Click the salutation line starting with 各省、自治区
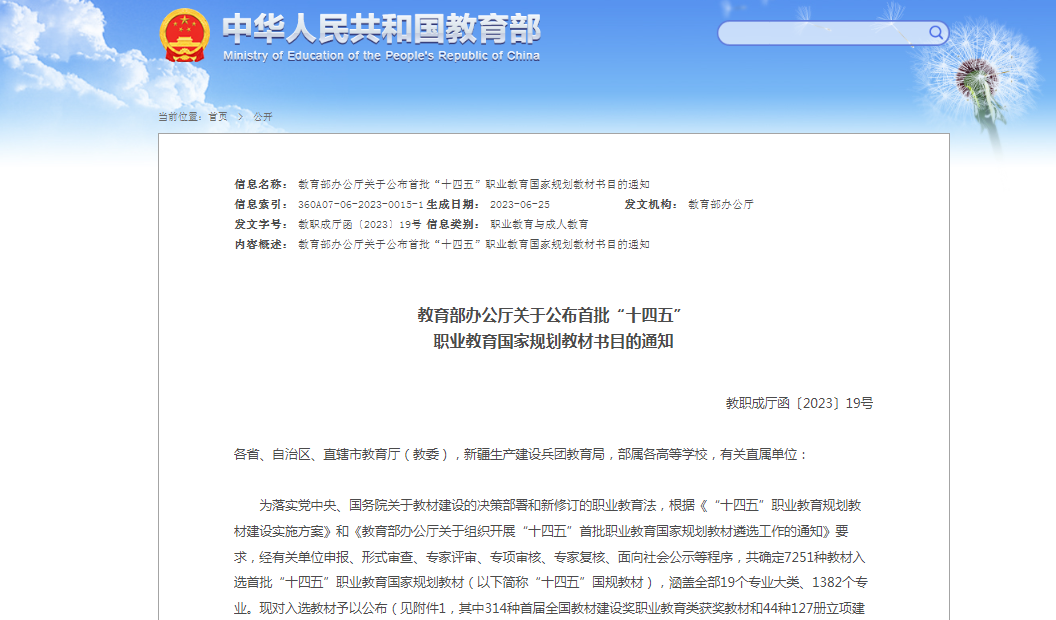Viewport: 1056px width, 620px height. click(x=520, y=455)
